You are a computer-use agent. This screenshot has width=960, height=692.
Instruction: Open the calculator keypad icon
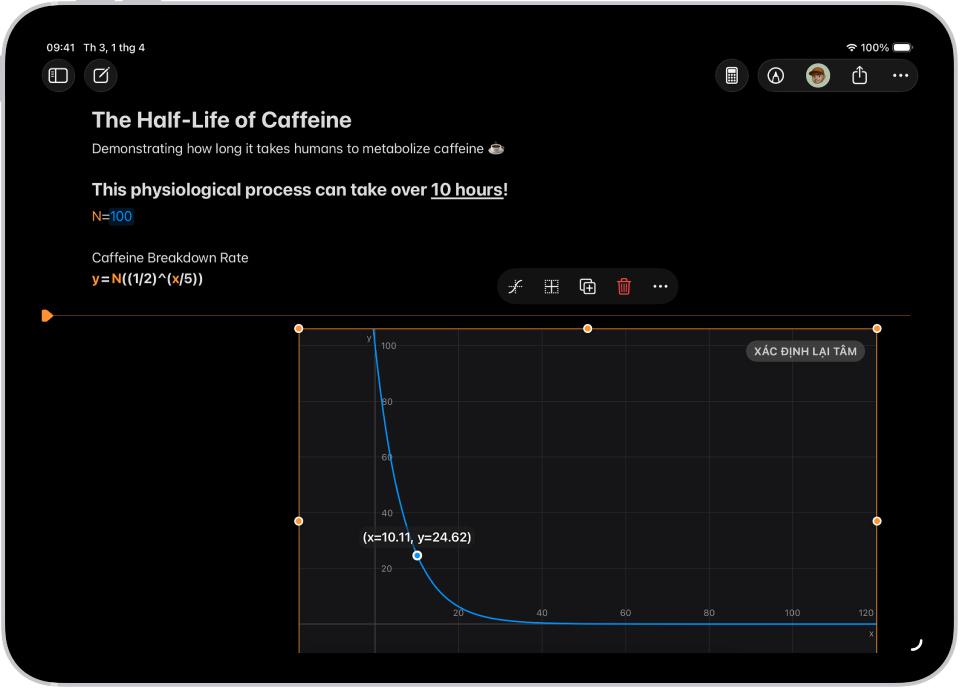pyautogui.click(x=732, y=75)
